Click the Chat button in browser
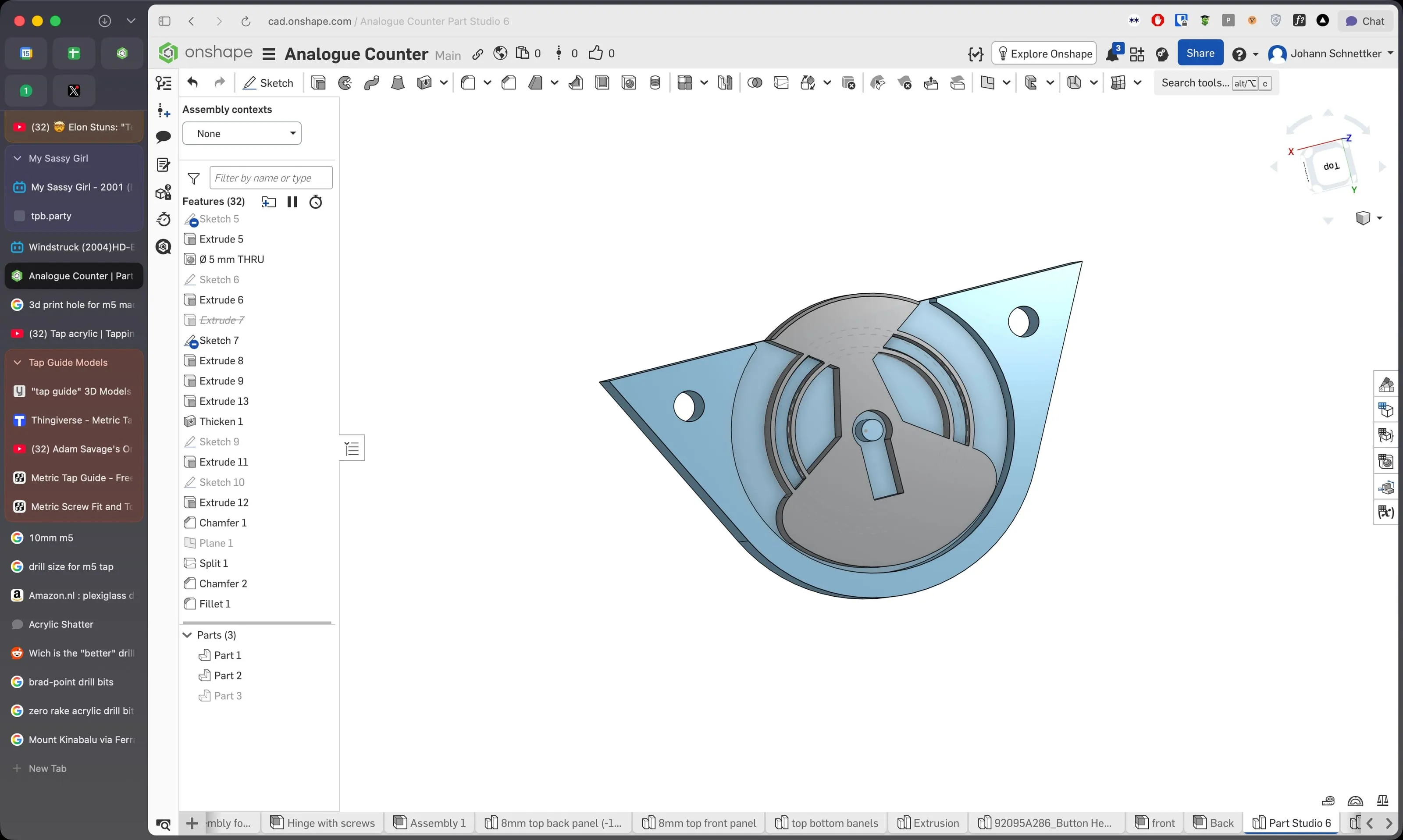This screenshot has width=1403, height=840. 1364,21
